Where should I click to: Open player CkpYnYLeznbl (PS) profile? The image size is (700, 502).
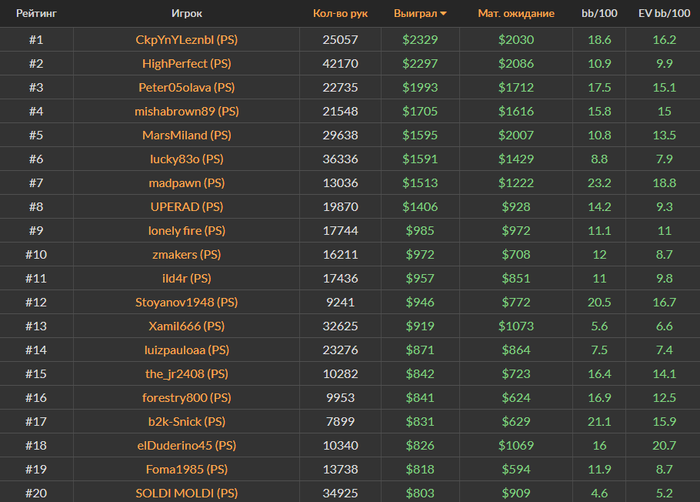click(x=187, y=40)
